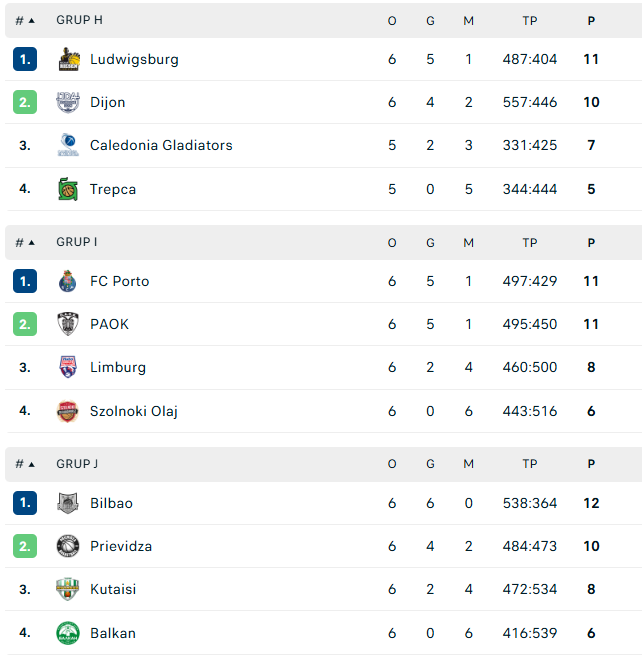Open the Caledonia Gladiators logo
642x664 pixels.
(68, 145)
